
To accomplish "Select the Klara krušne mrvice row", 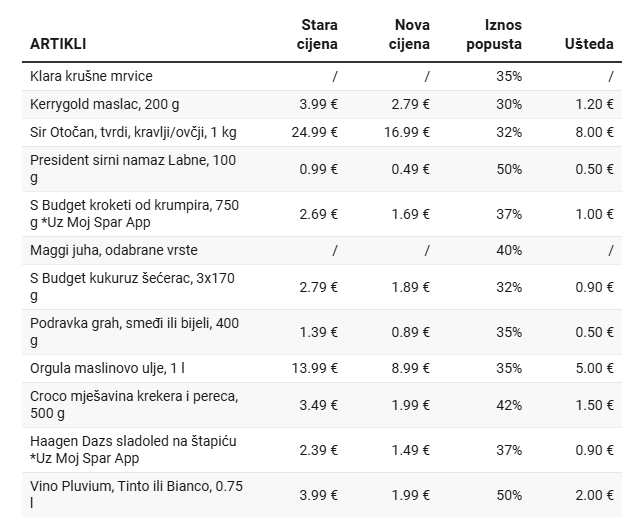I will (91, 76).
